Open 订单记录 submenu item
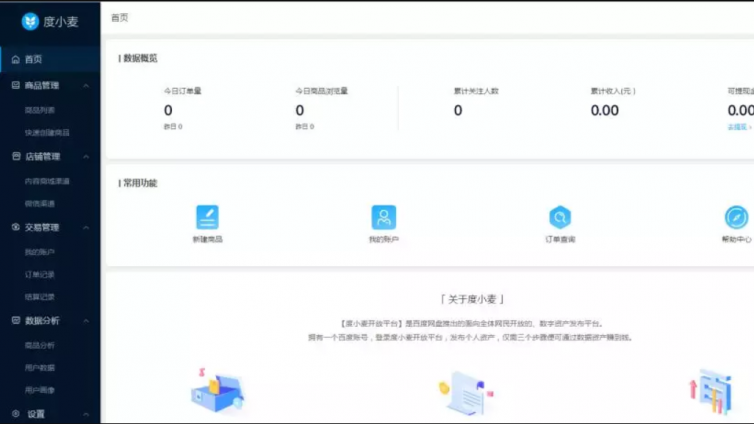The width and height of the screenshot is (754, 424). click(x=40, y=274)
